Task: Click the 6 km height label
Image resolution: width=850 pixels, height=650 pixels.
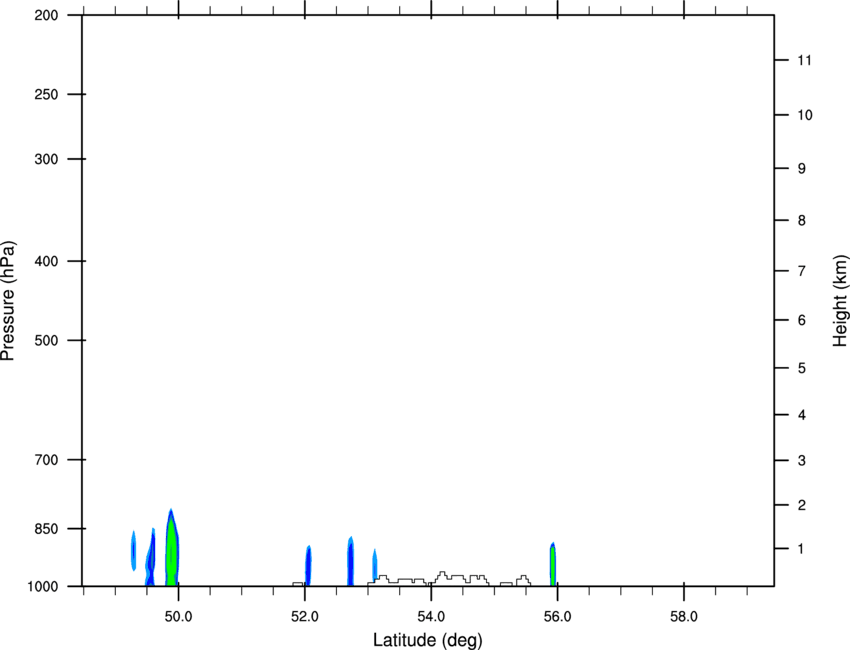Action: click(802, 320)
